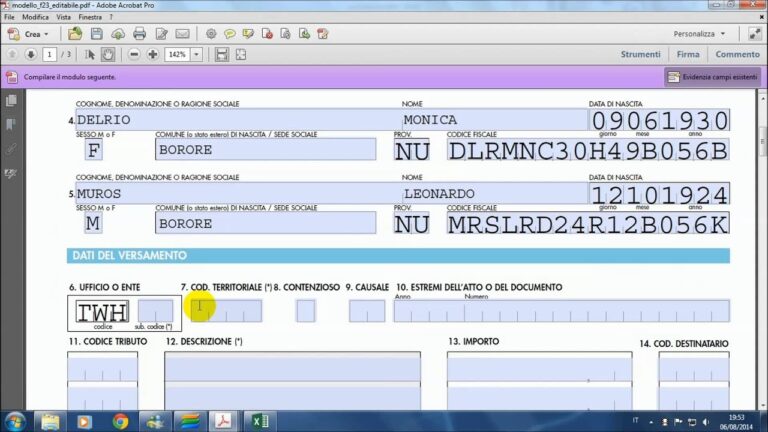Viewport: 768px width, 432px height.
Task: Open the File menu
Action: click(9, 17)
